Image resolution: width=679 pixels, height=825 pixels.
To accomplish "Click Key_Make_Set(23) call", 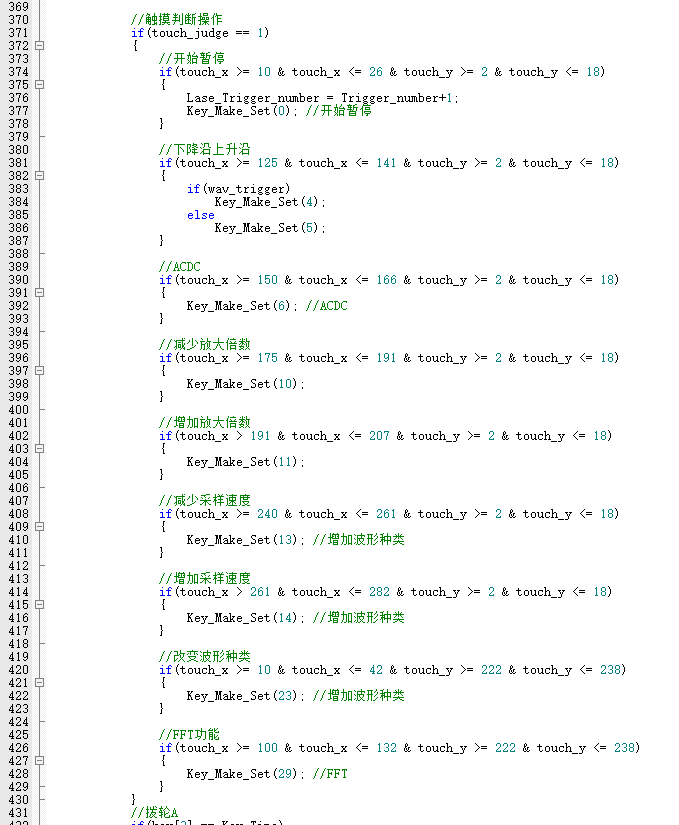I will point(246,696).
